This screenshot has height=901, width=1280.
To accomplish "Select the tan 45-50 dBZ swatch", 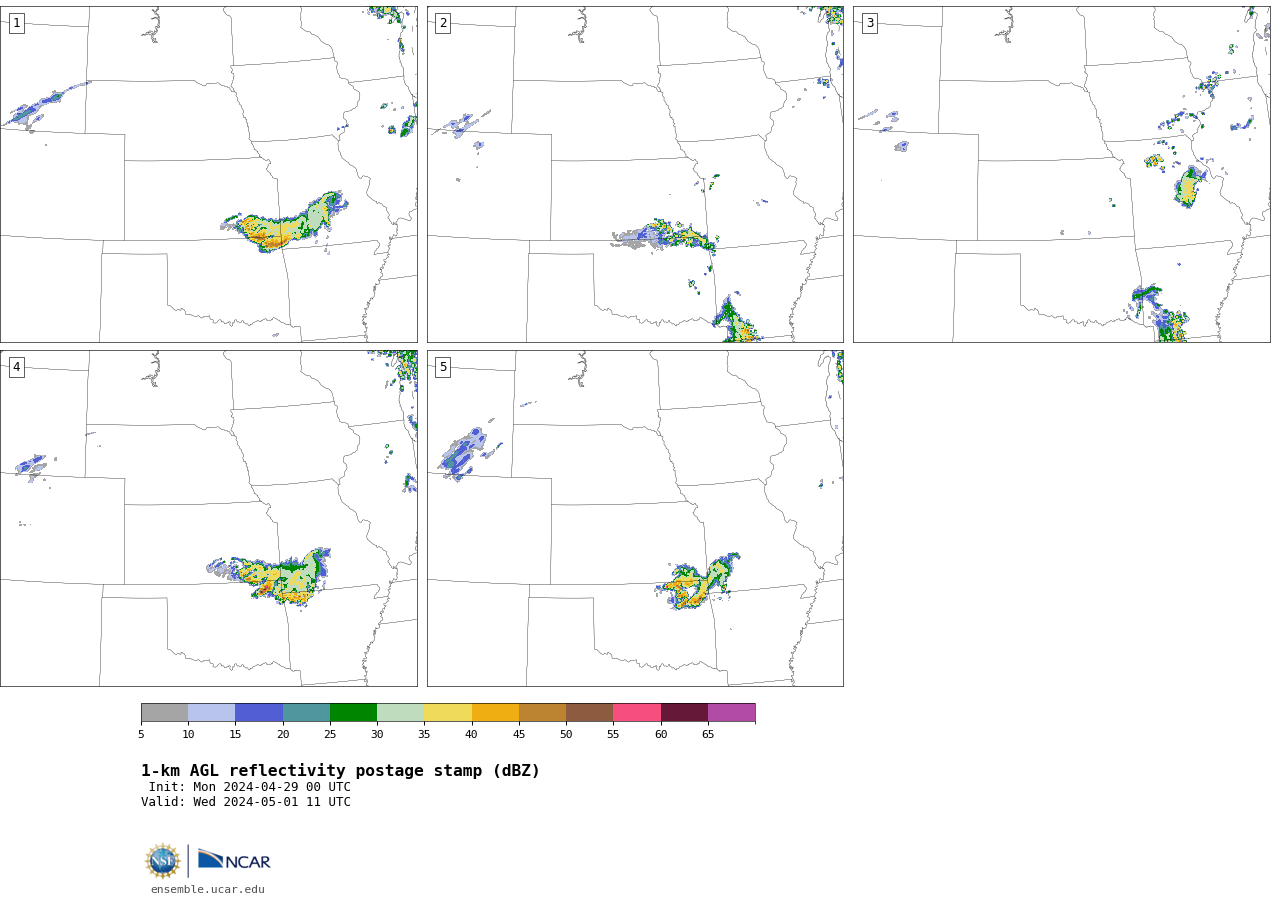I will point(542,712).
